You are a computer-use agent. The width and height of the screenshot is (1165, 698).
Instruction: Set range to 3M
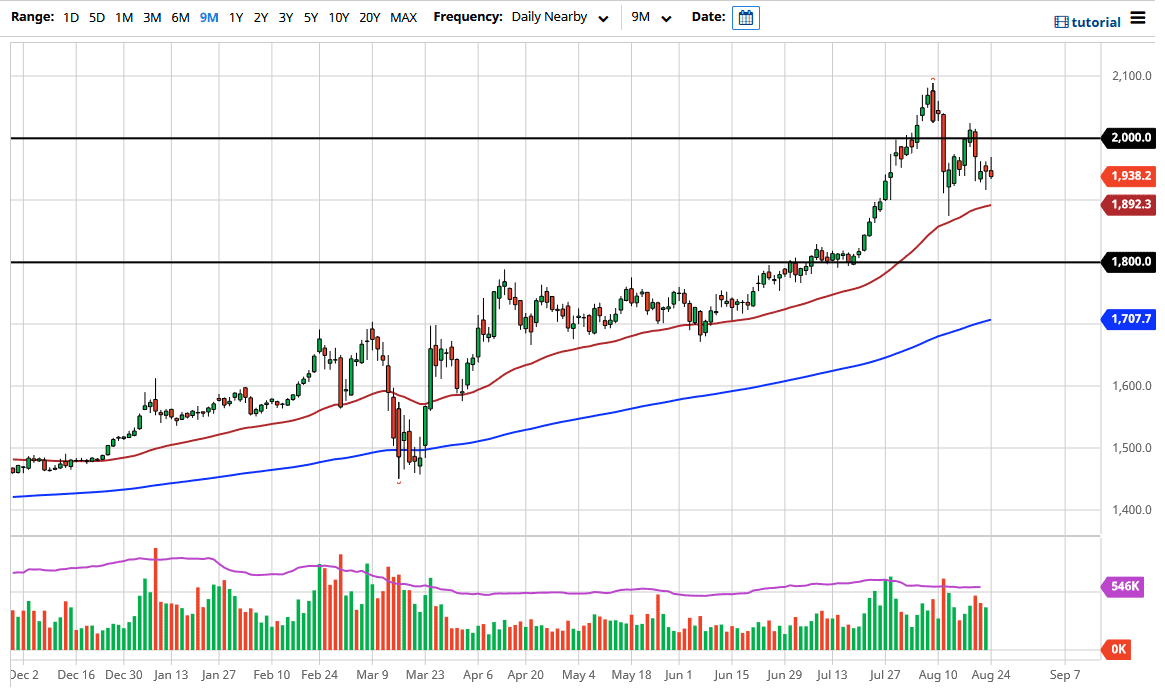(152, 17)
